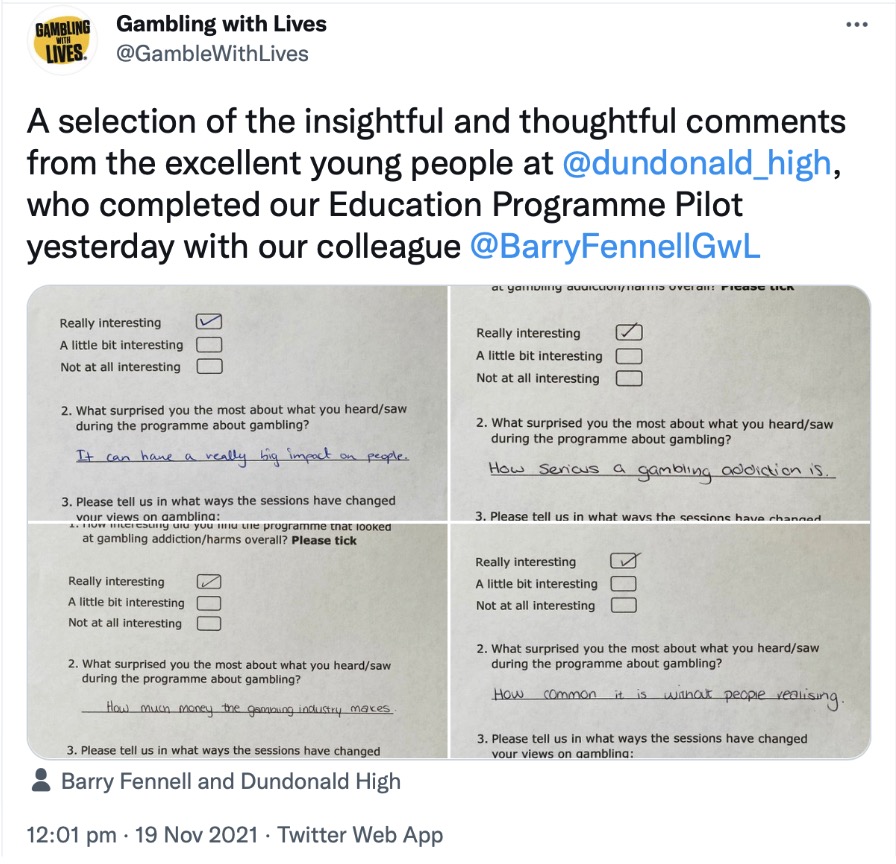Viewport: 896px width, 864px height.
Task: Click question 2 text in the top-right photo
Action: point(662,431)
